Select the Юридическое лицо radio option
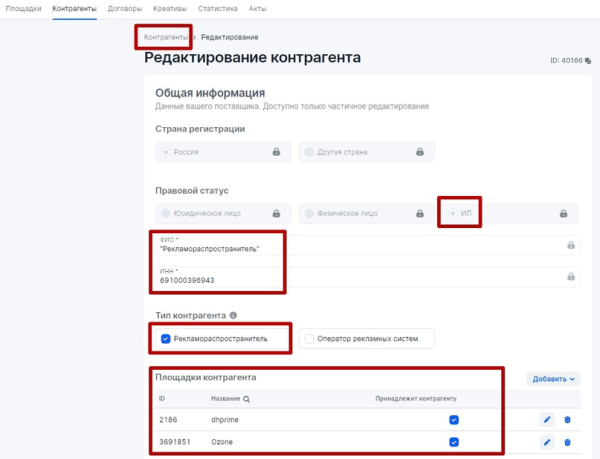 [x=165, y=213]
